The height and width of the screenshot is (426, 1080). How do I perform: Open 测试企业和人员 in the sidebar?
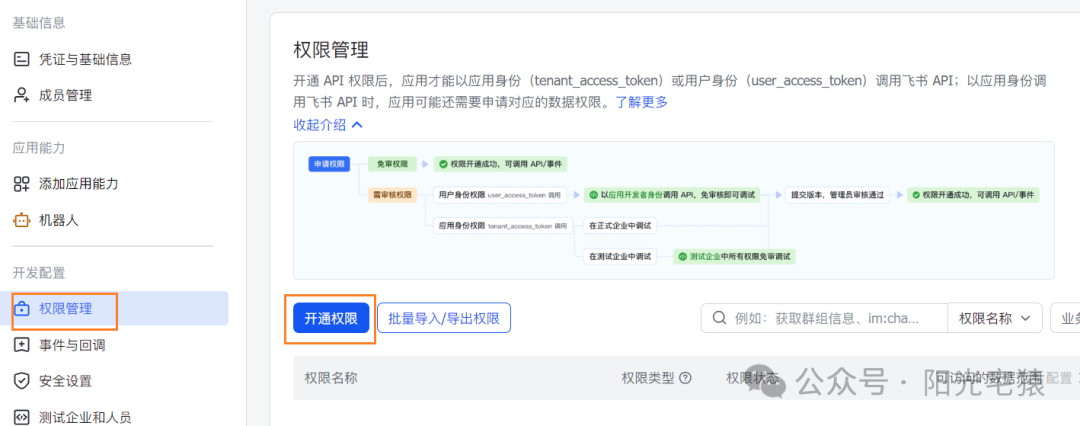pos(85,417)
